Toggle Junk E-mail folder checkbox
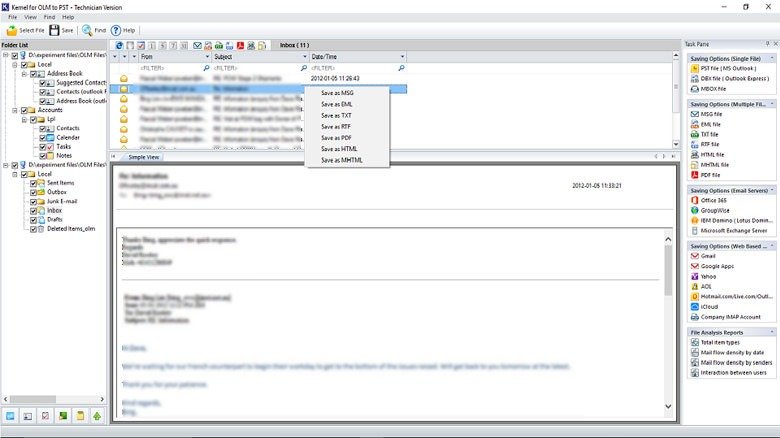780x438 pixels. [x=33, y=202]
